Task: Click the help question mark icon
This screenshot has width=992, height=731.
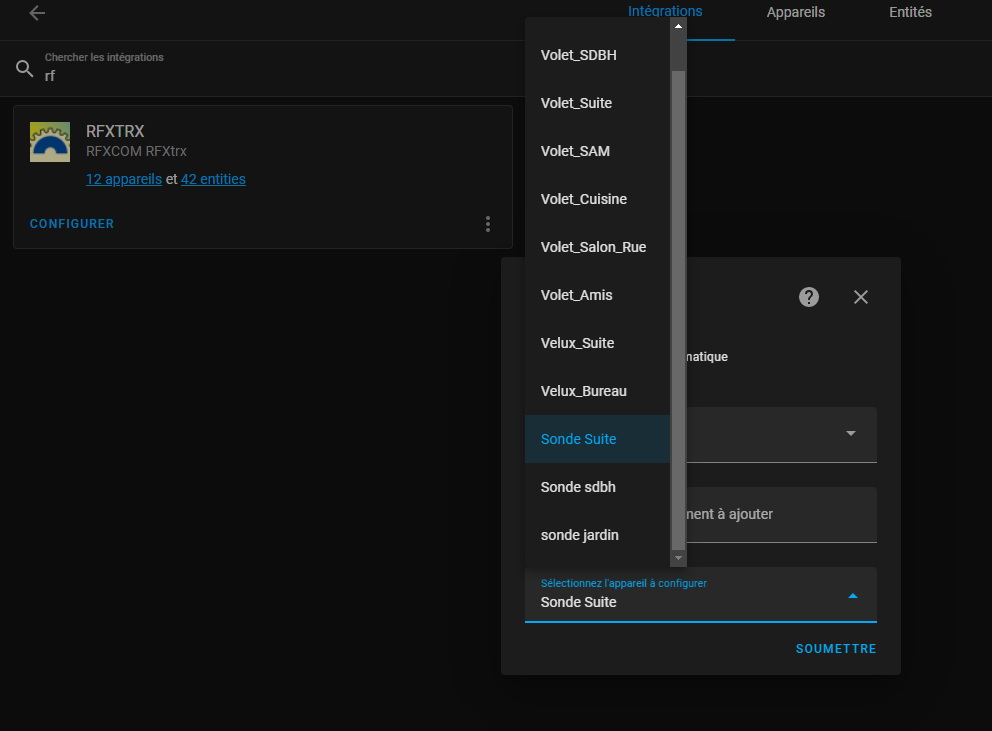Action: pos(809,297)
